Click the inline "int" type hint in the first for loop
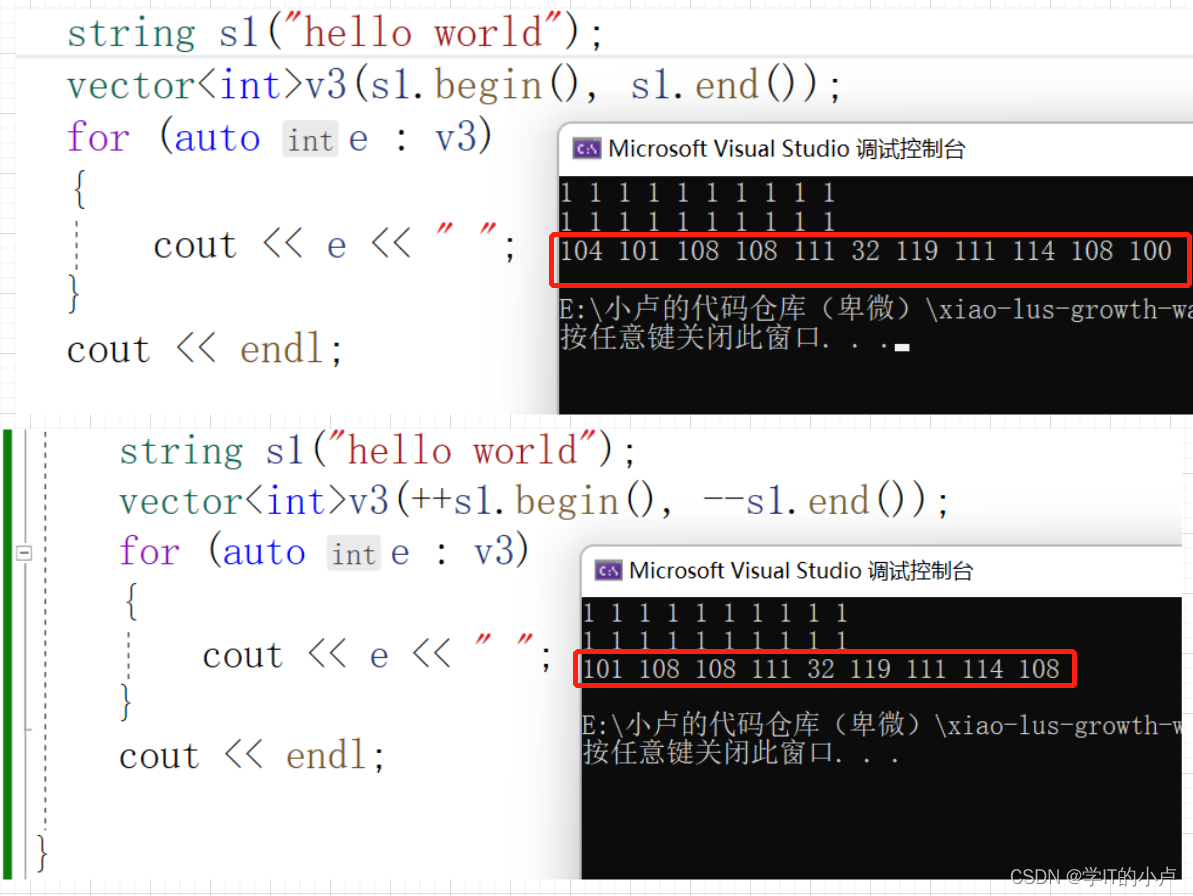The image size is (1193, 896). 310,140
